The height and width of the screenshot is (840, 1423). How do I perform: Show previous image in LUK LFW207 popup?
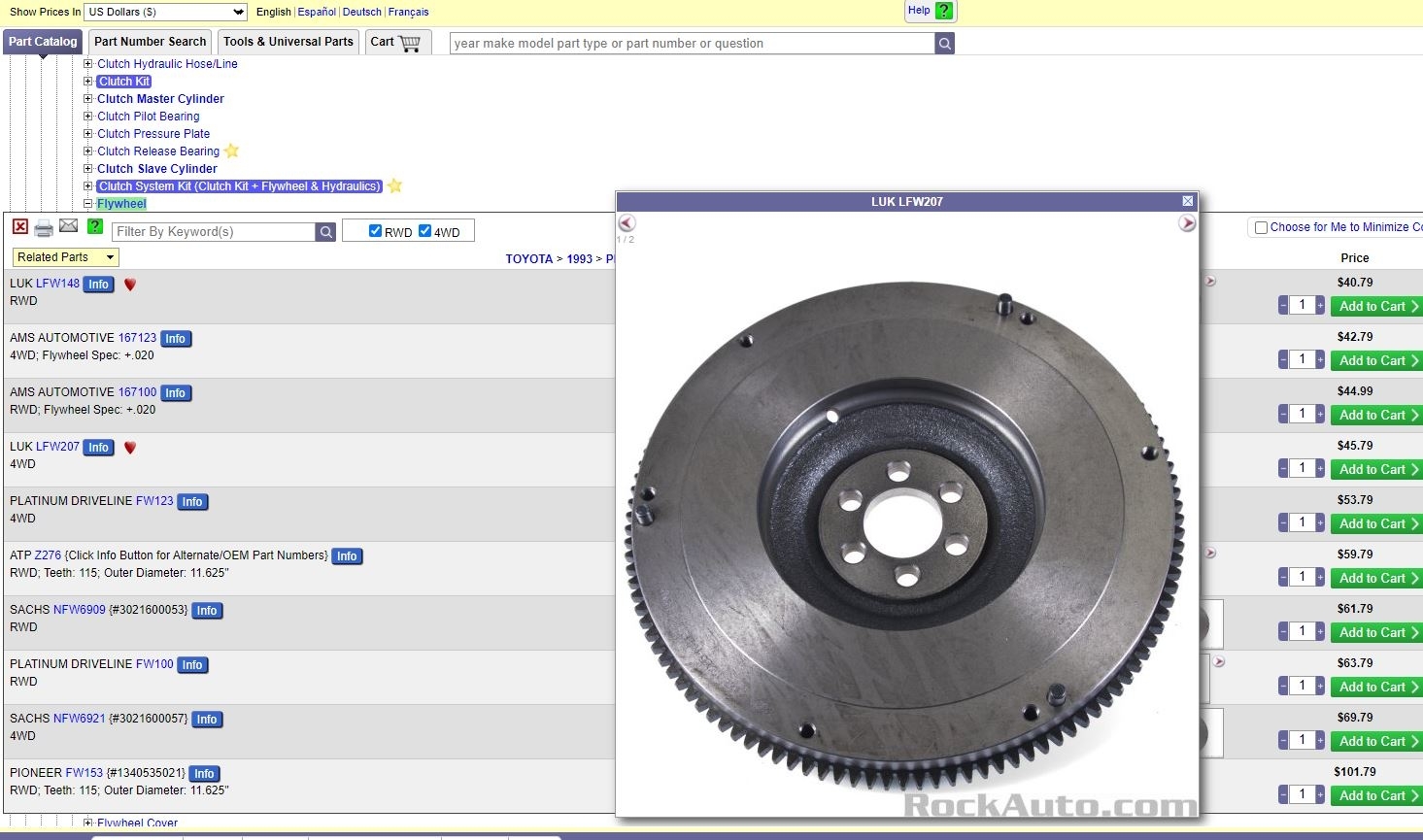pyautogui.click(x=627, y=223)
